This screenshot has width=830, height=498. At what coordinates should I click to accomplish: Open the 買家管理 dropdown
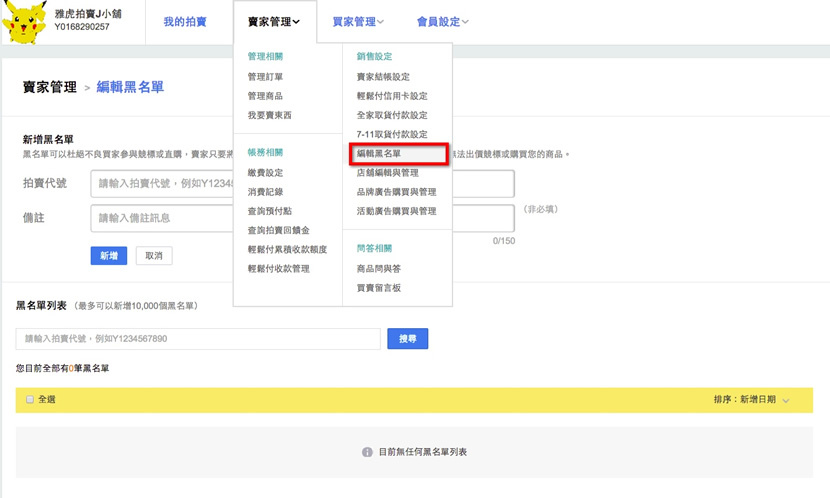(x=357, y=22)
